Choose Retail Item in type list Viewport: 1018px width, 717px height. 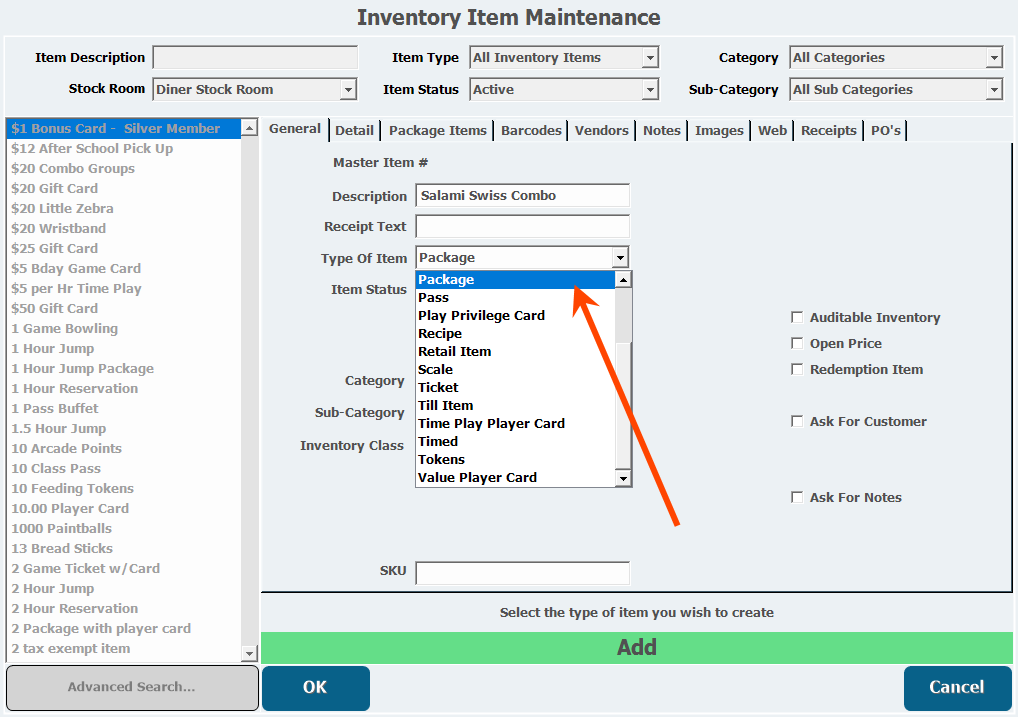(454, 352)
